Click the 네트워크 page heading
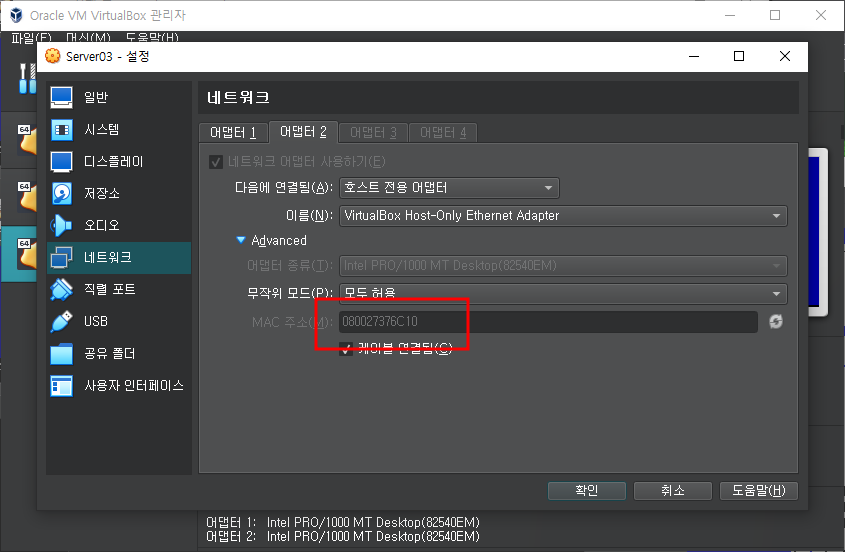Image resolution: width=845 pixels, height=552 pixels. point(238,98)
